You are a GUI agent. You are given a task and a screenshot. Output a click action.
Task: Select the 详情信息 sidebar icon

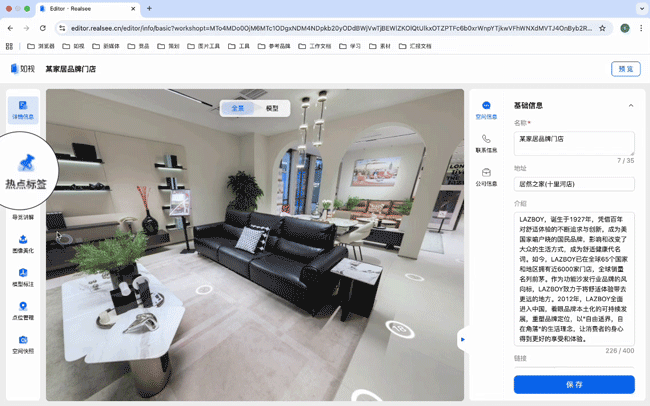pos(23,110)
